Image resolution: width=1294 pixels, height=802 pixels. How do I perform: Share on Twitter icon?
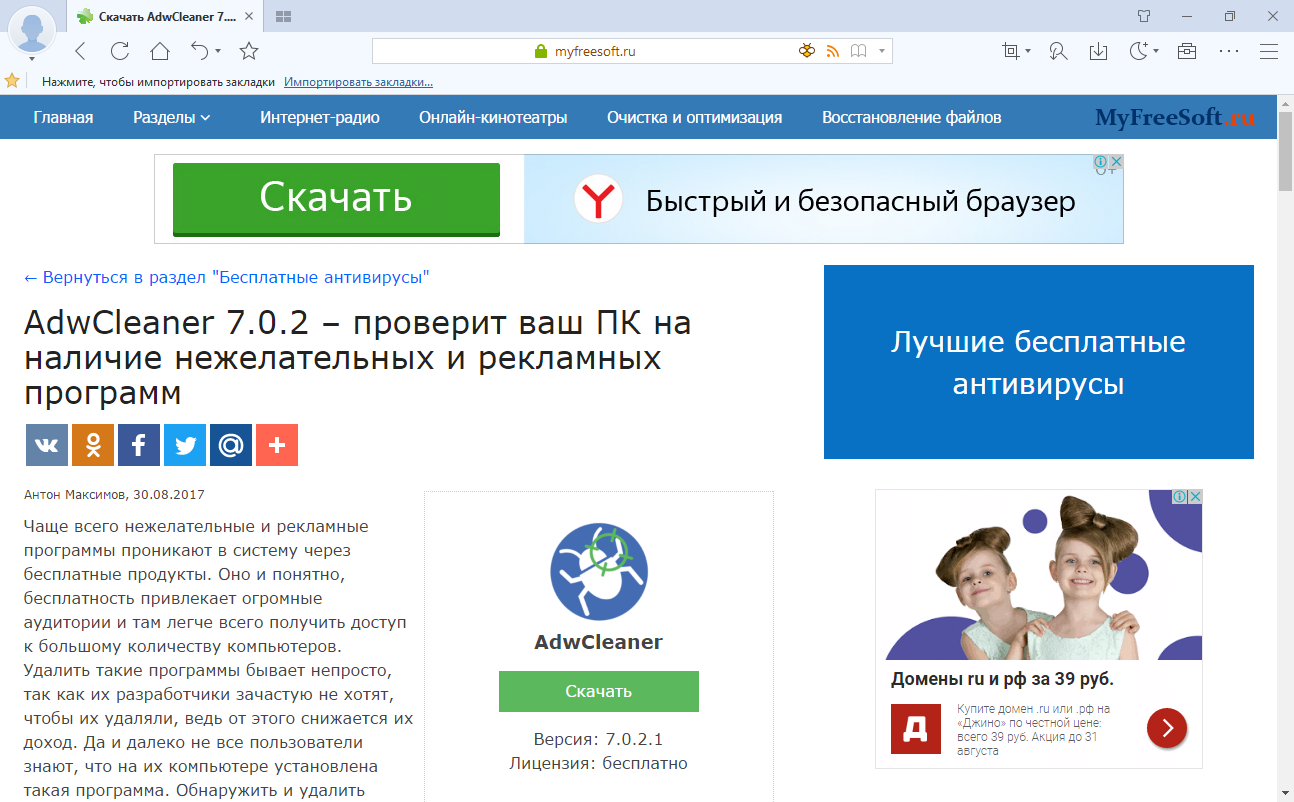[x=185, y=445]
